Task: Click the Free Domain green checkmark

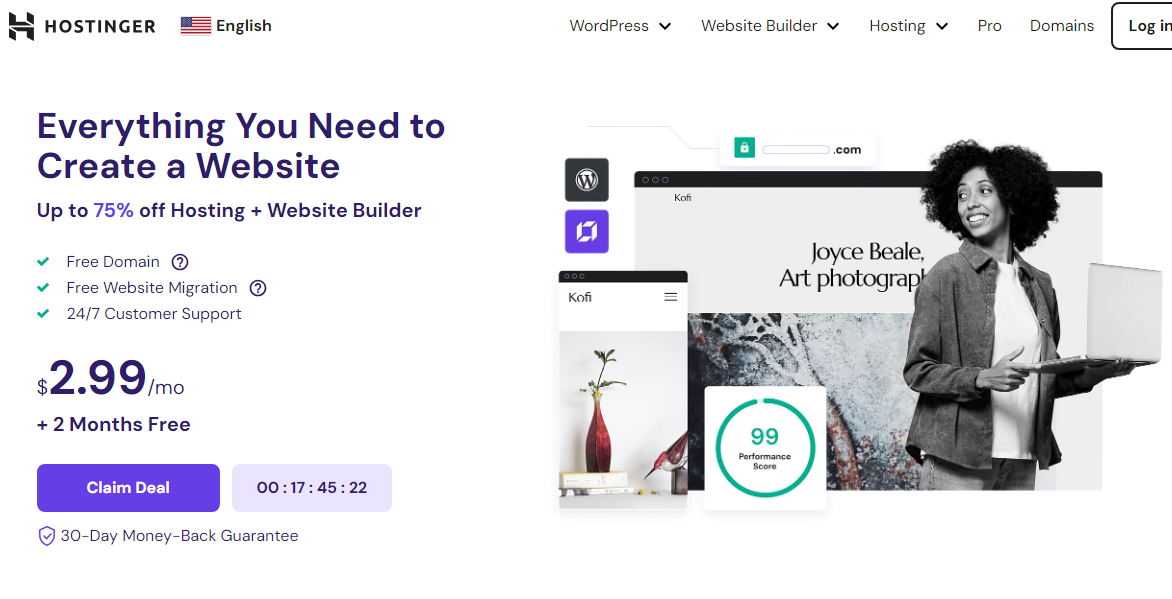Action: click(x=43, y=262)
